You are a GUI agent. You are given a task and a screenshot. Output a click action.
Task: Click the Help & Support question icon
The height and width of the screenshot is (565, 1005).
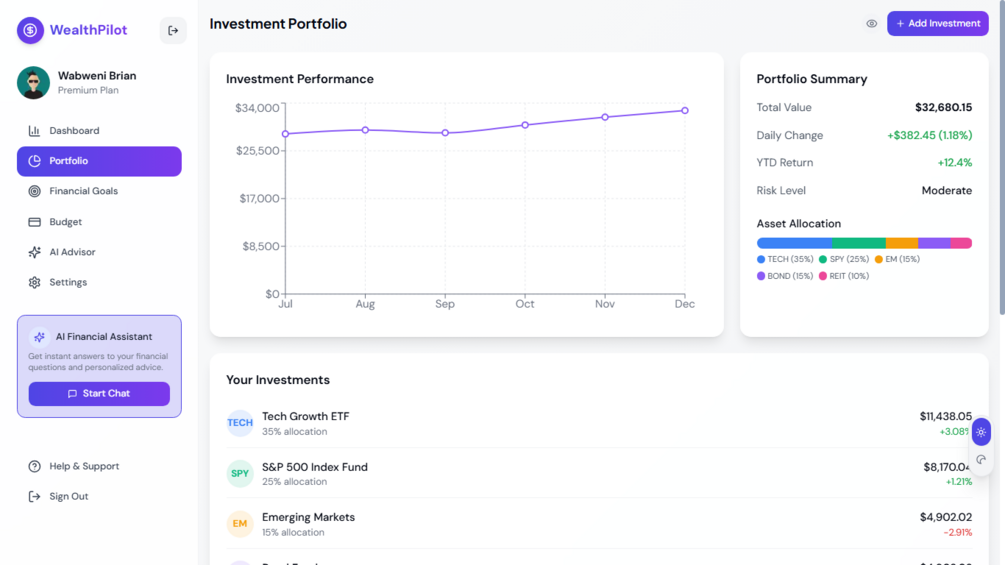(x=34, y=466)
